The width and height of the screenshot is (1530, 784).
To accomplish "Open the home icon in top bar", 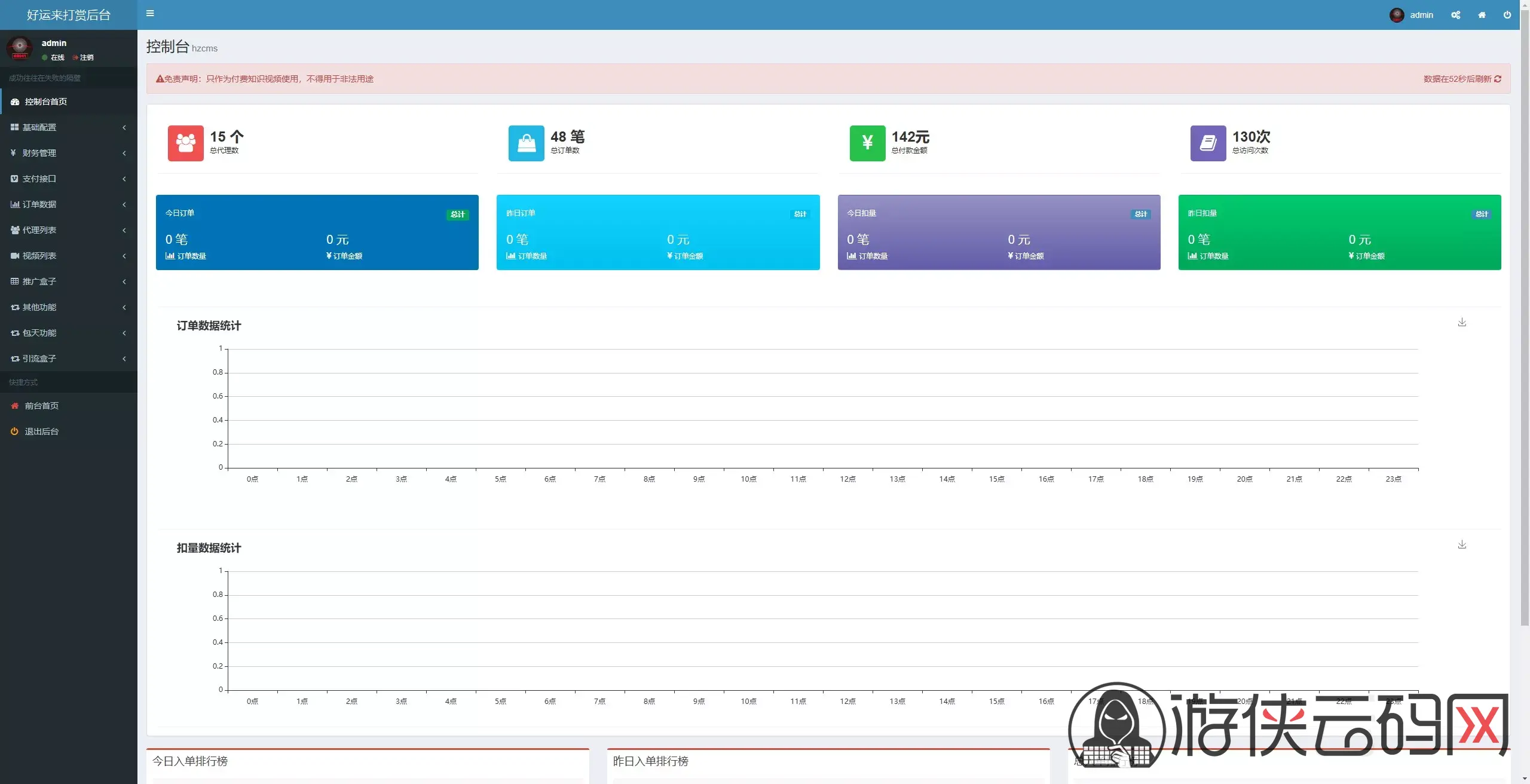I will pyautogui.click(x=1482, y=15).
